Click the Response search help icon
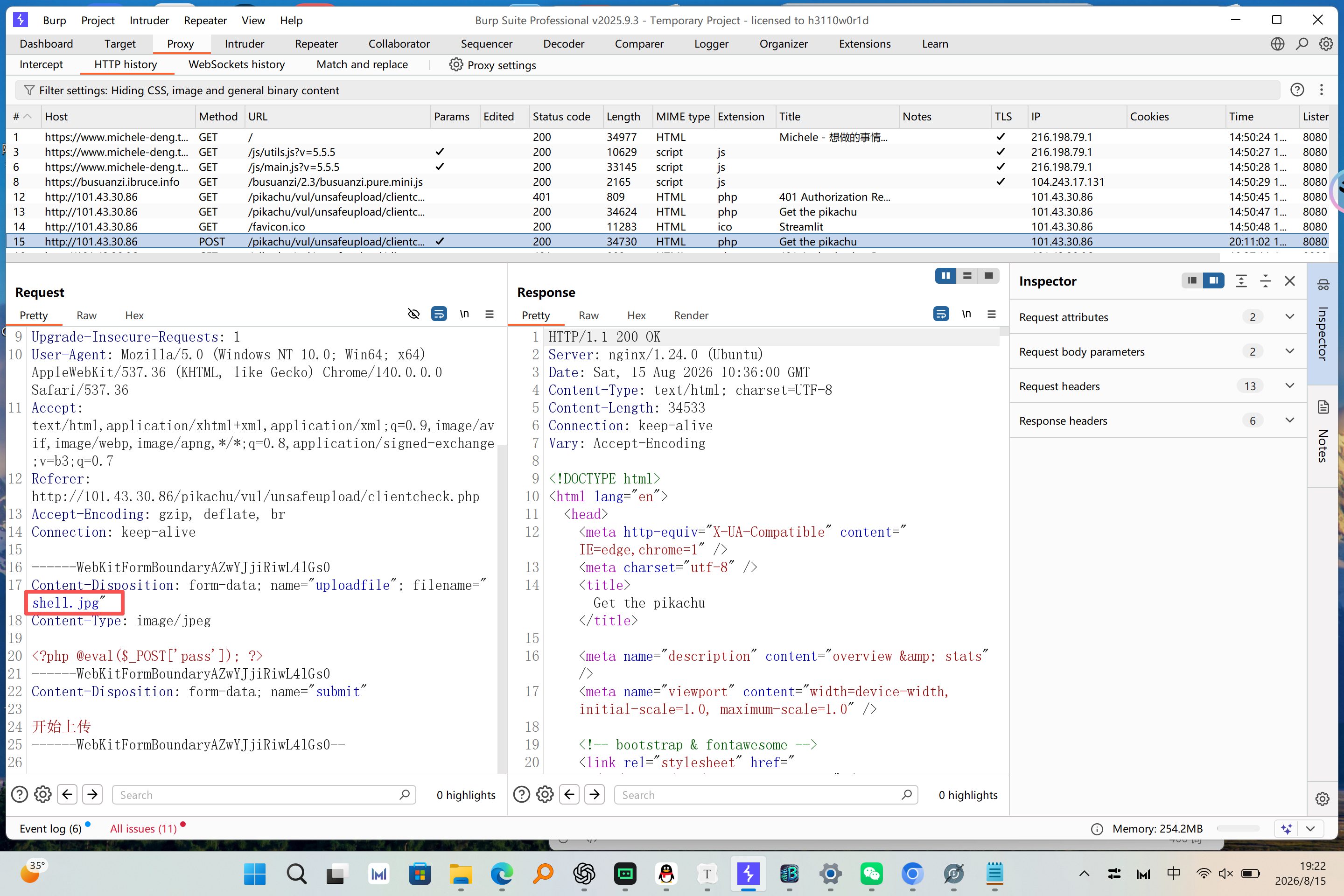Image resolution: width=1344 pixels, height=896 pixels. click(x=522, y=794)
